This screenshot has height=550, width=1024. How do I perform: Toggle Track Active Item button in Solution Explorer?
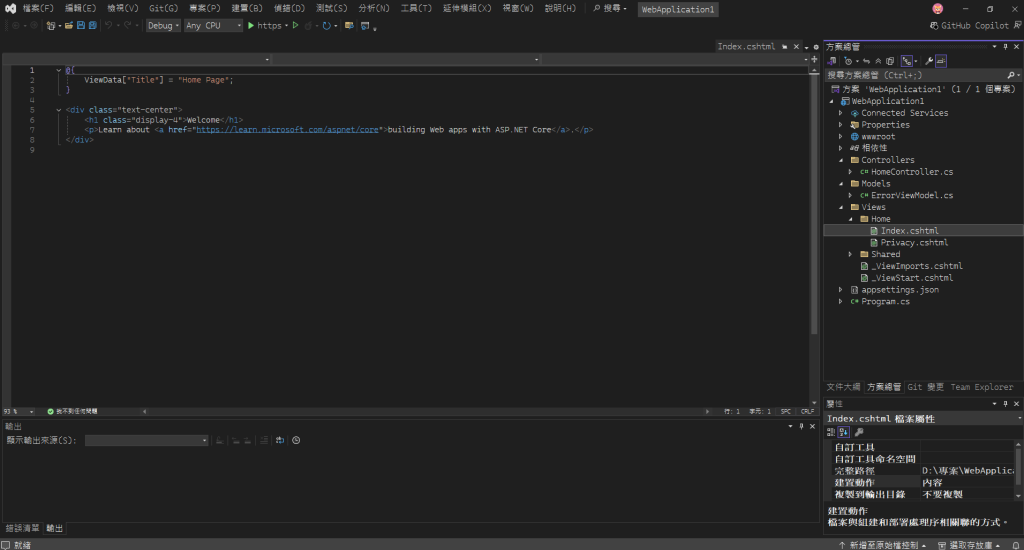906,61
